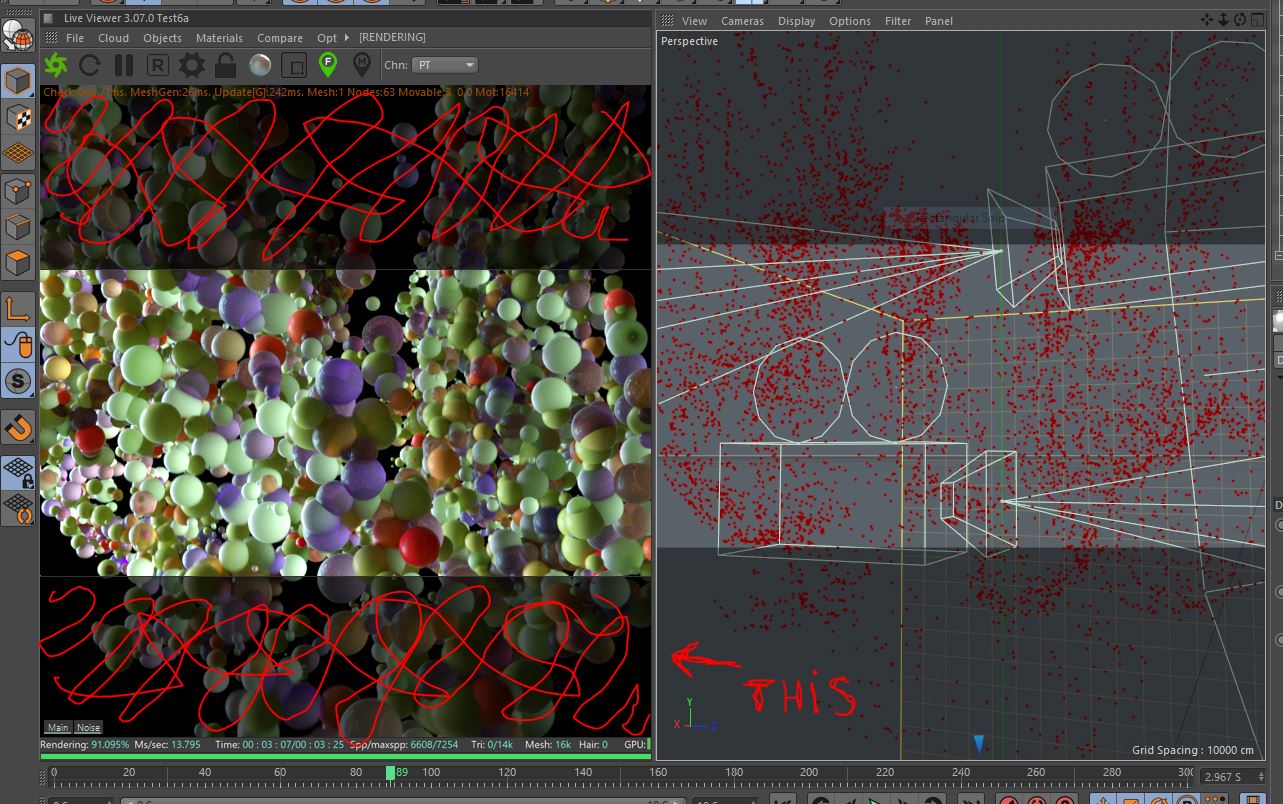Image resolution: width=1283 pixels, height=804 pixels.
Task: Select the Points mode icon
Action: tap(19, 190)
